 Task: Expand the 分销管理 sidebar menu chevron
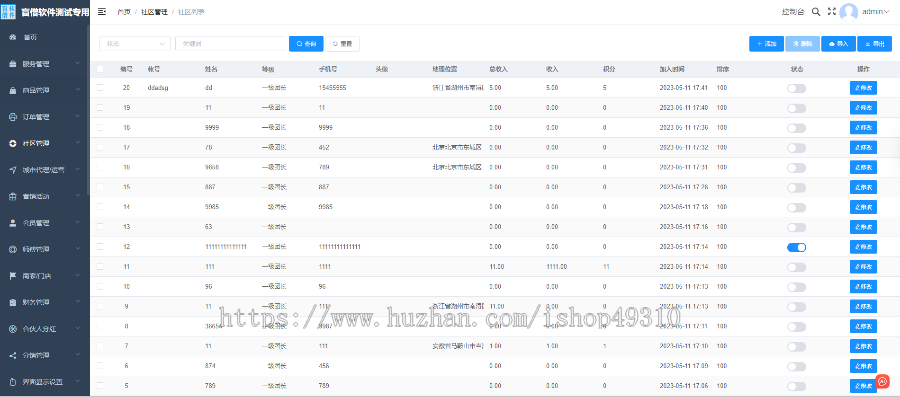click(77, 356)
